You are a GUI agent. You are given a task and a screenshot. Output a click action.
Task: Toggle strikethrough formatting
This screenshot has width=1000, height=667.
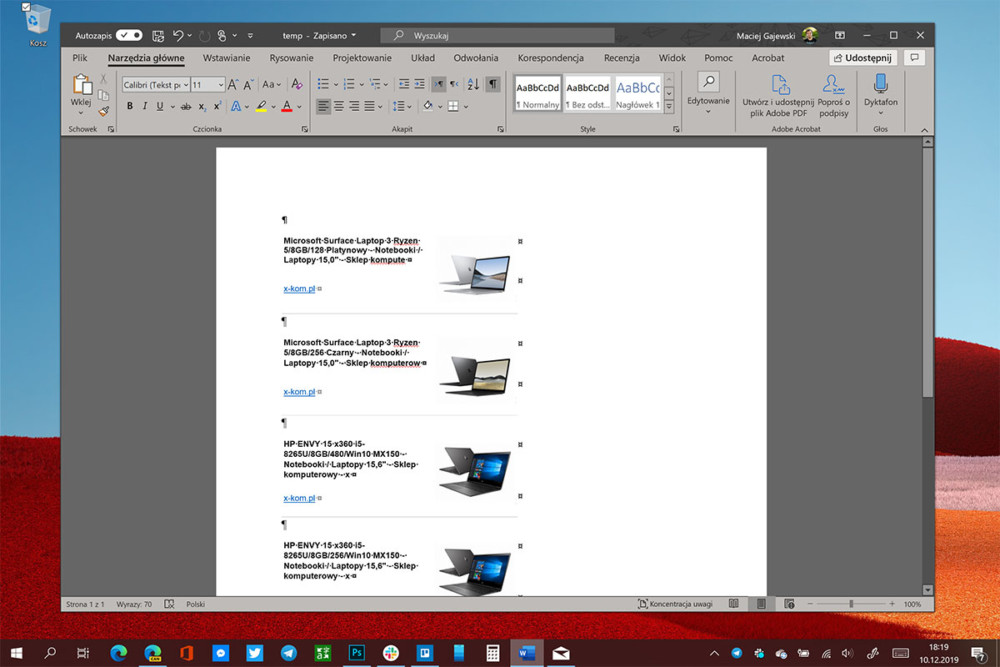pyautogui.click(x=186, y=106)
